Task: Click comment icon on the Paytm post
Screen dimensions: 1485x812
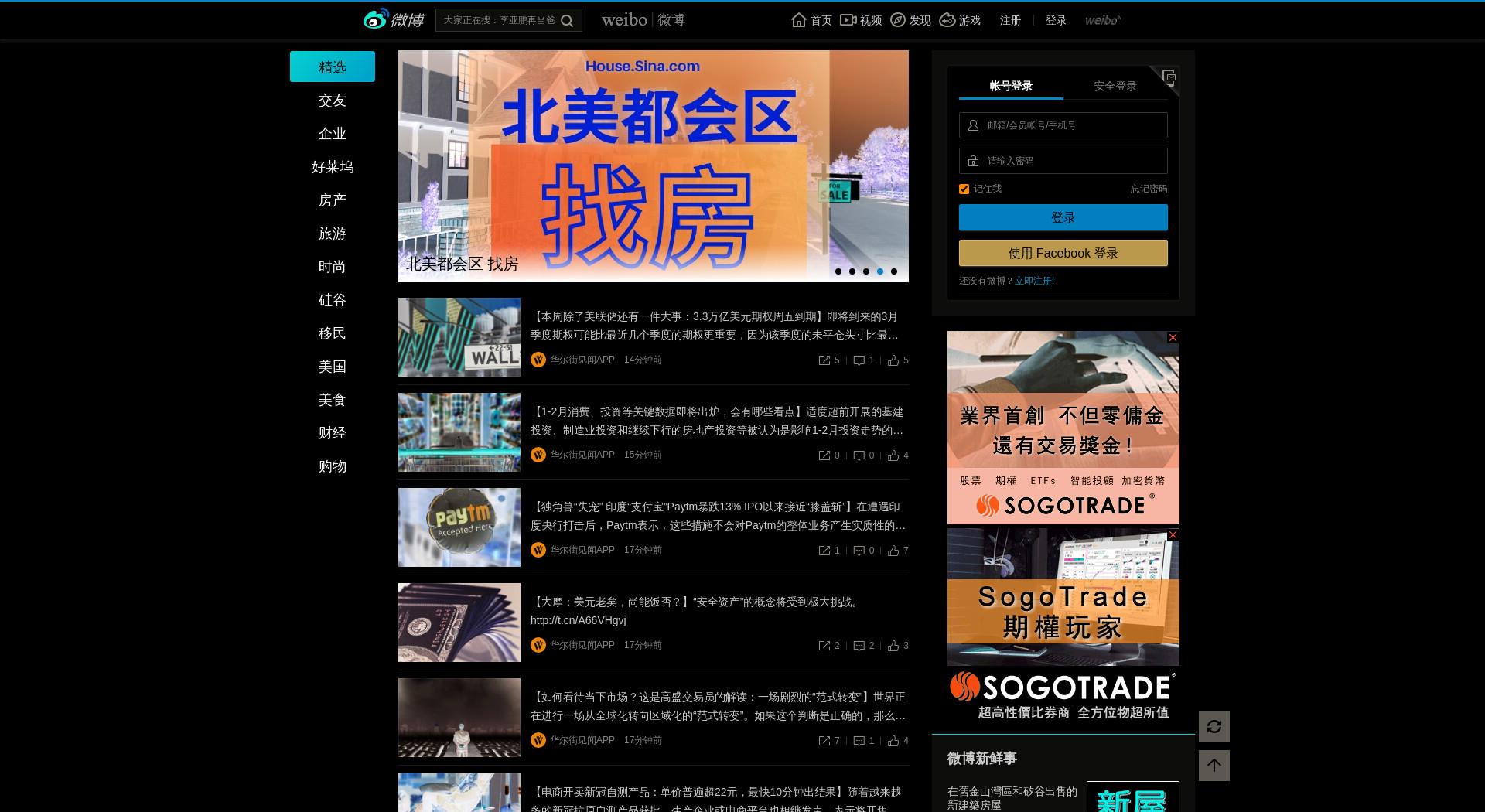Action: [x=859, y=551]
